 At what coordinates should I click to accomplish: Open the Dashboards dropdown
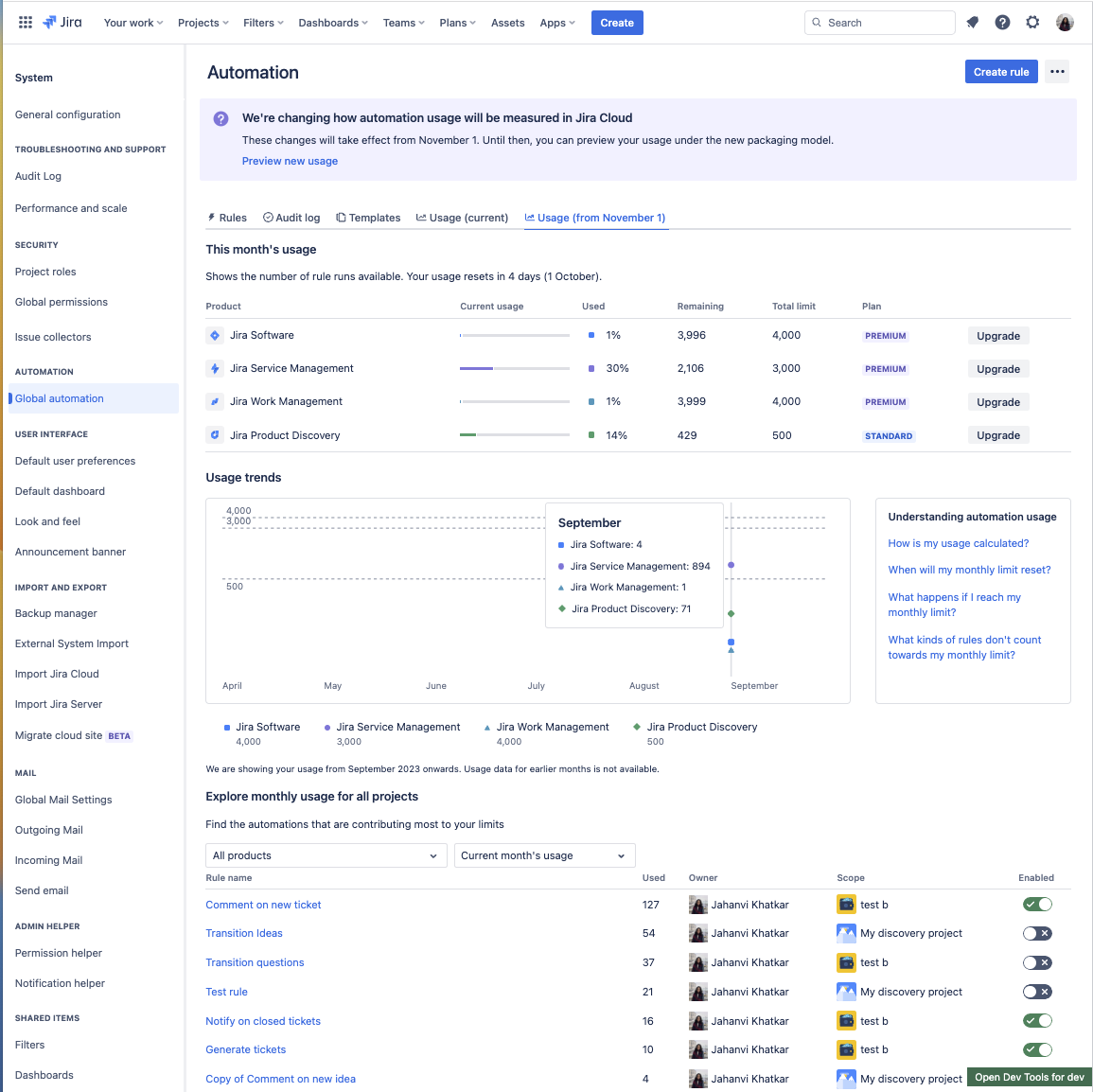pos(332,23)
